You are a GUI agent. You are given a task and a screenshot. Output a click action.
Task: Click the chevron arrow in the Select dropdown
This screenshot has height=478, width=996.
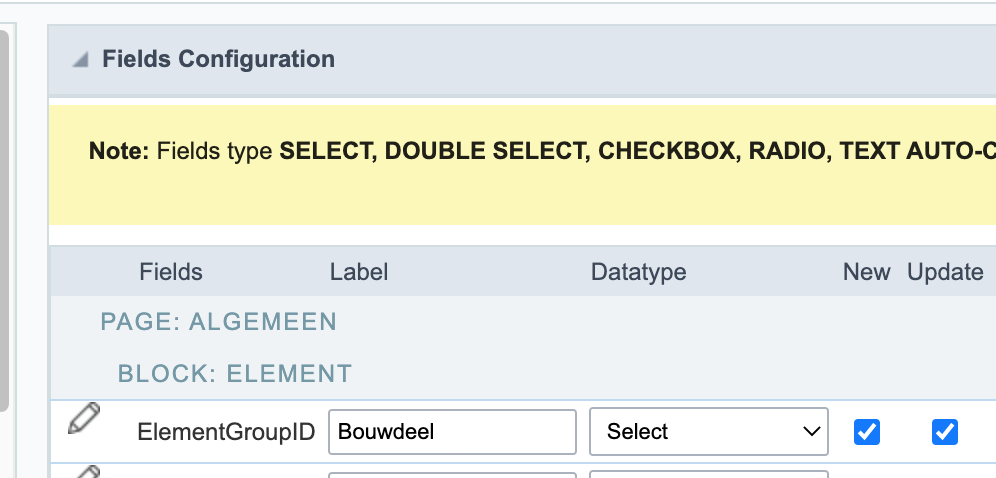coord(811,432)
